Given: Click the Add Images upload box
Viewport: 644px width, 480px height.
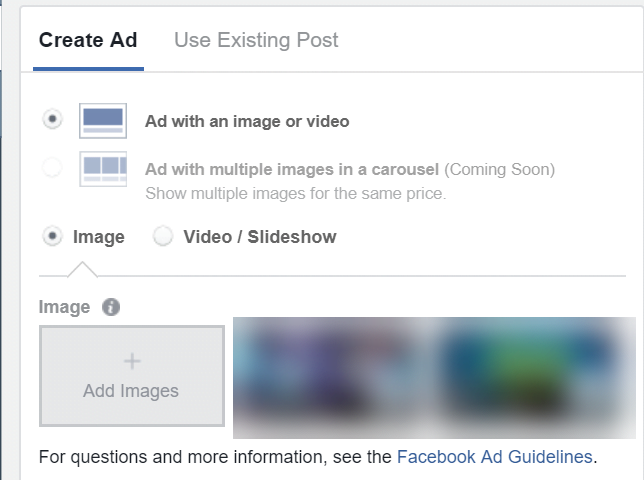Looking at the screenshot, I should point(132,376).
